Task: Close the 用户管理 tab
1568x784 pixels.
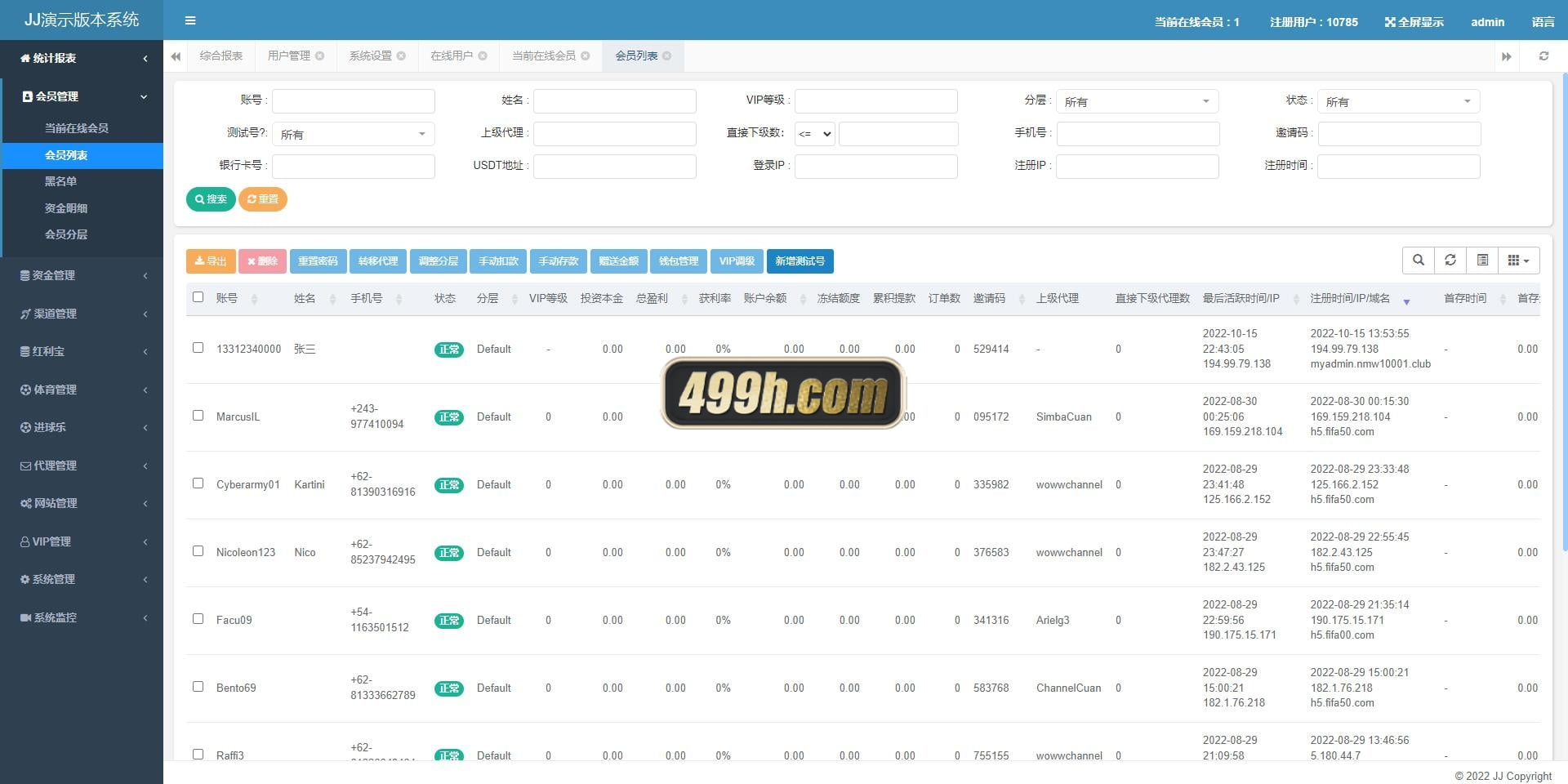Action: coord(320,56)
